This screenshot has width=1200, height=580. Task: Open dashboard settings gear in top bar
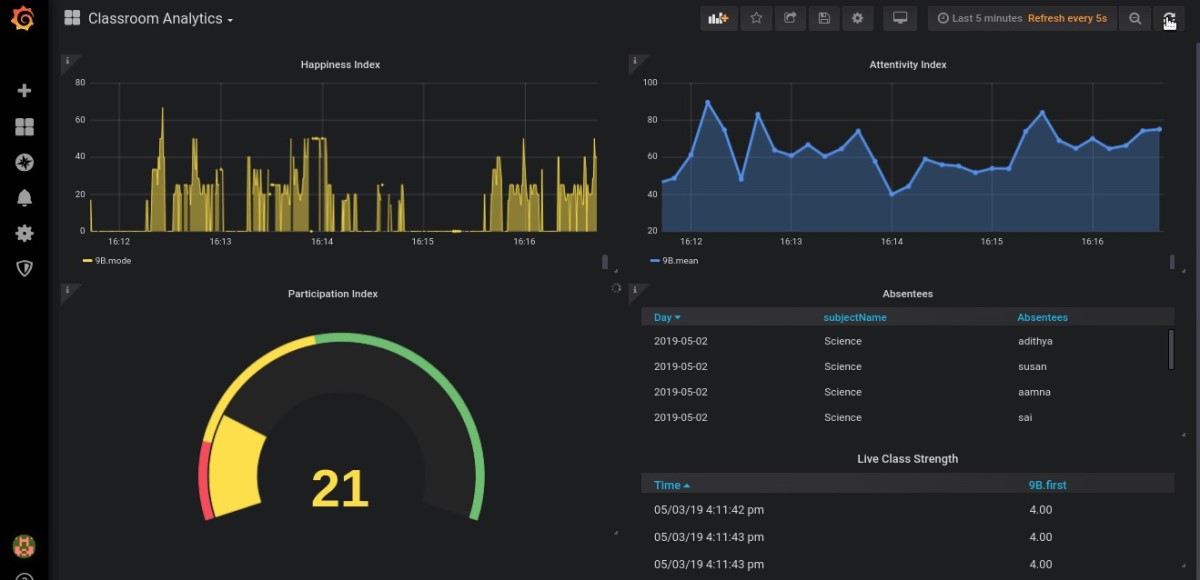pos(857,18)
